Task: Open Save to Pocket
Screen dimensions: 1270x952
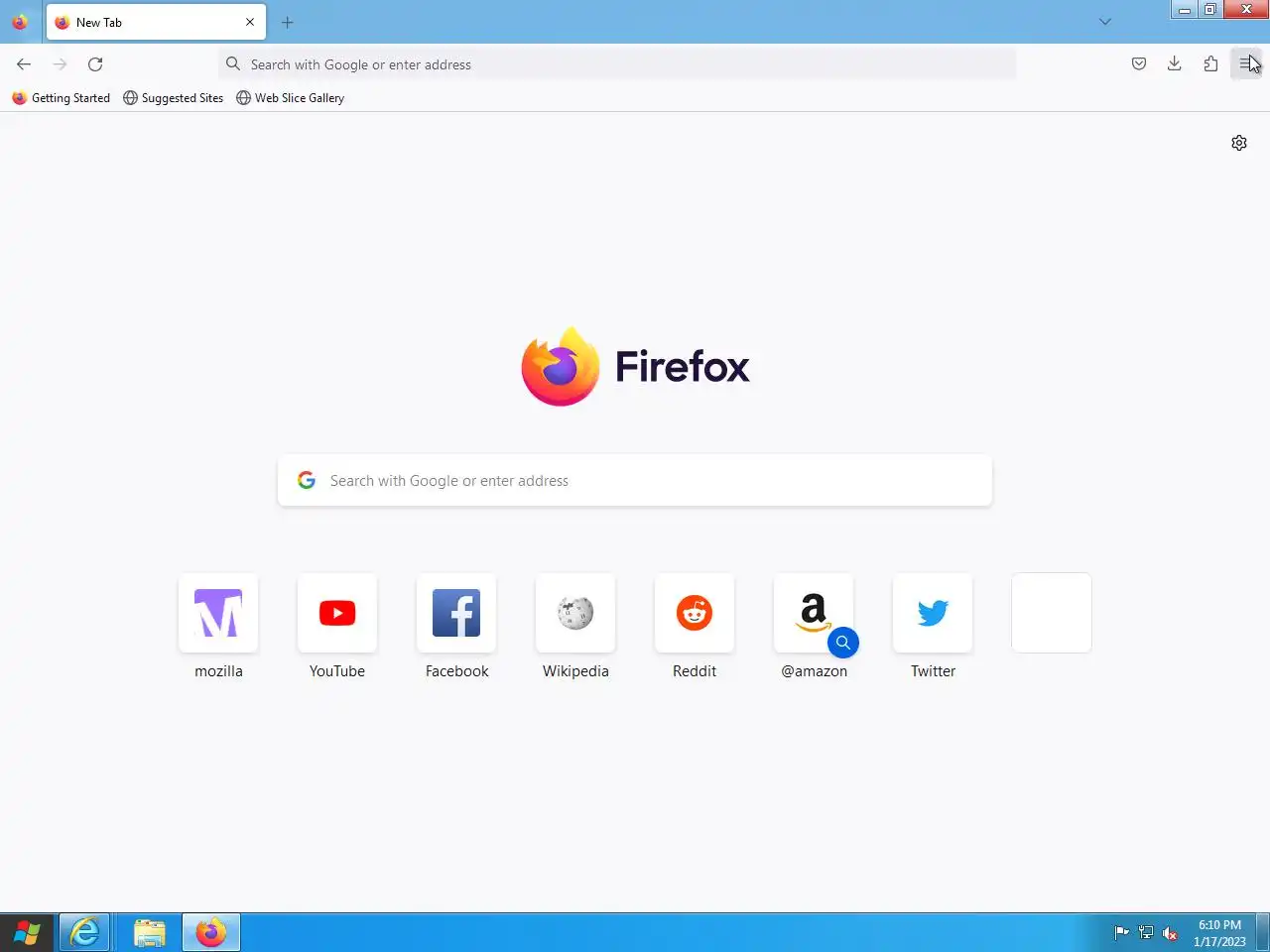Action: 1139,64
